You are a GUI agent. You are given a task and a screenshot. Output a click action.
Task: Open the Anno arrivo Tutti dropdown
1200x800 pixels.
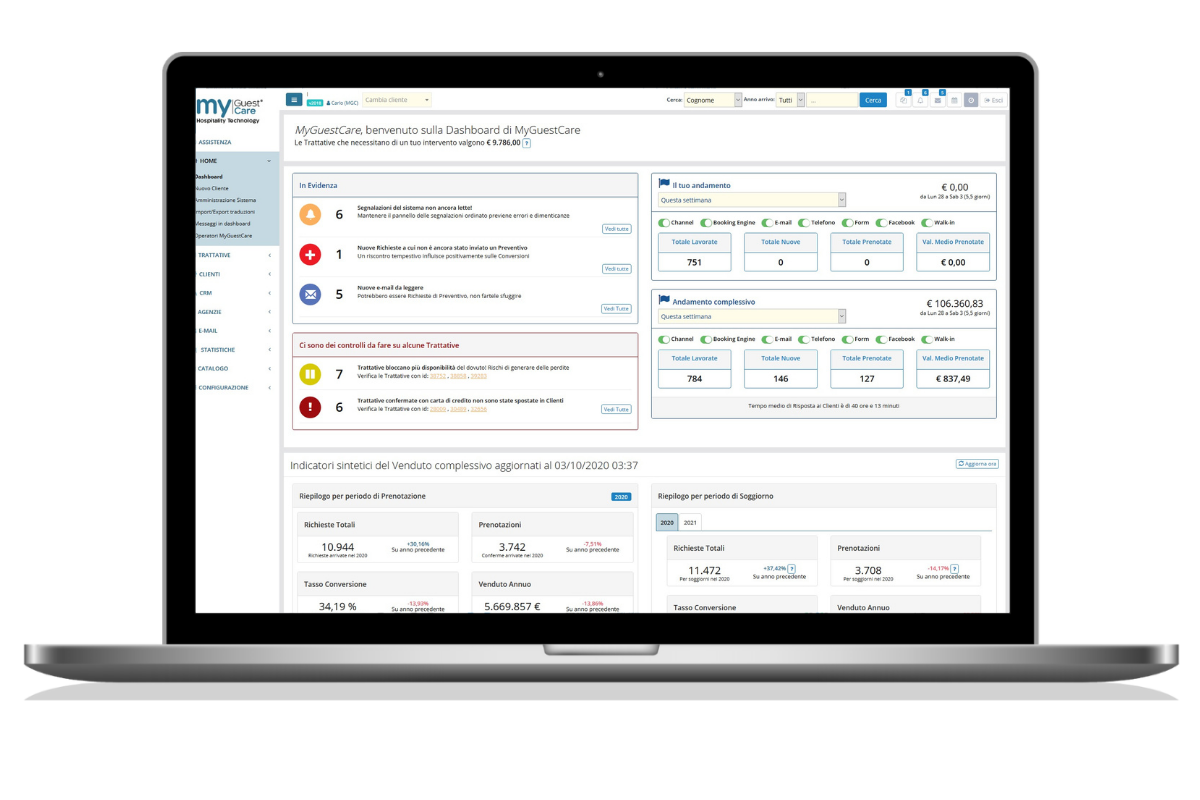(790, 99)
